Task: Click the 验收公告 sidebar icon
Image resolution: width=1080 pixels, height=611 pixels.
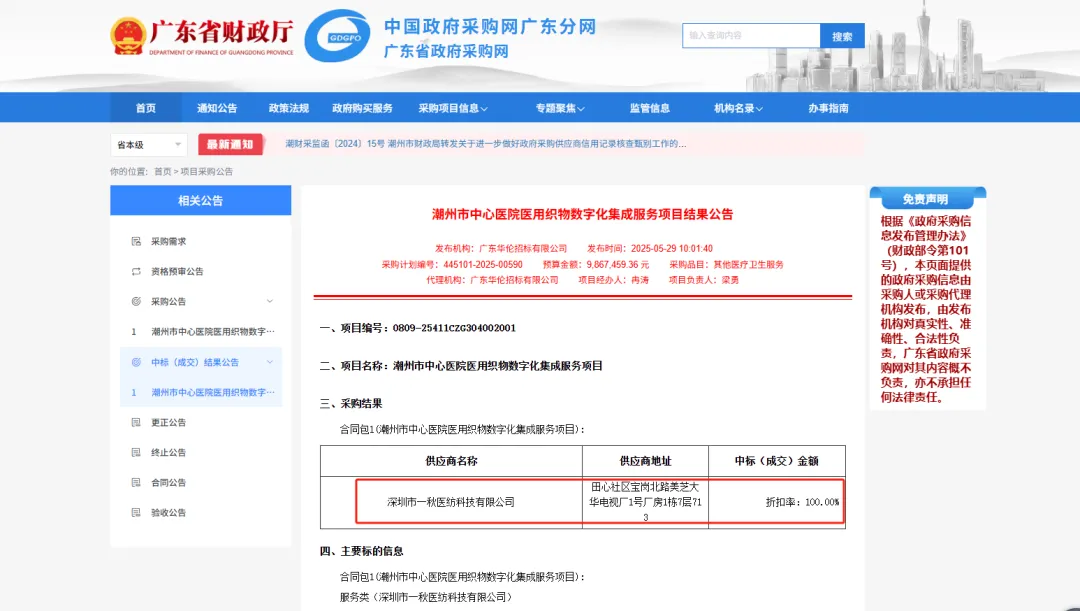Action: (x=136, y=512)
